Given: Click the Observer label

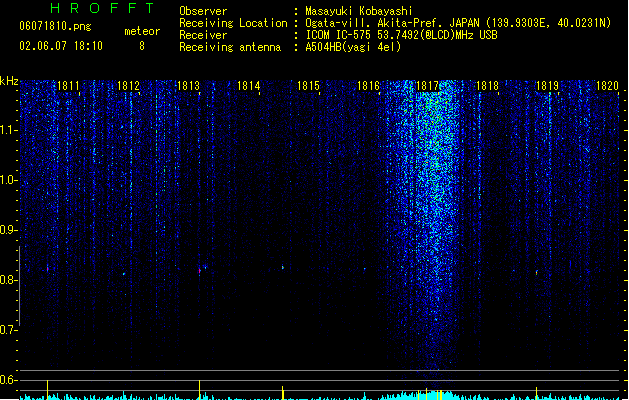Looking at the screenshot, I should (203, 11).
